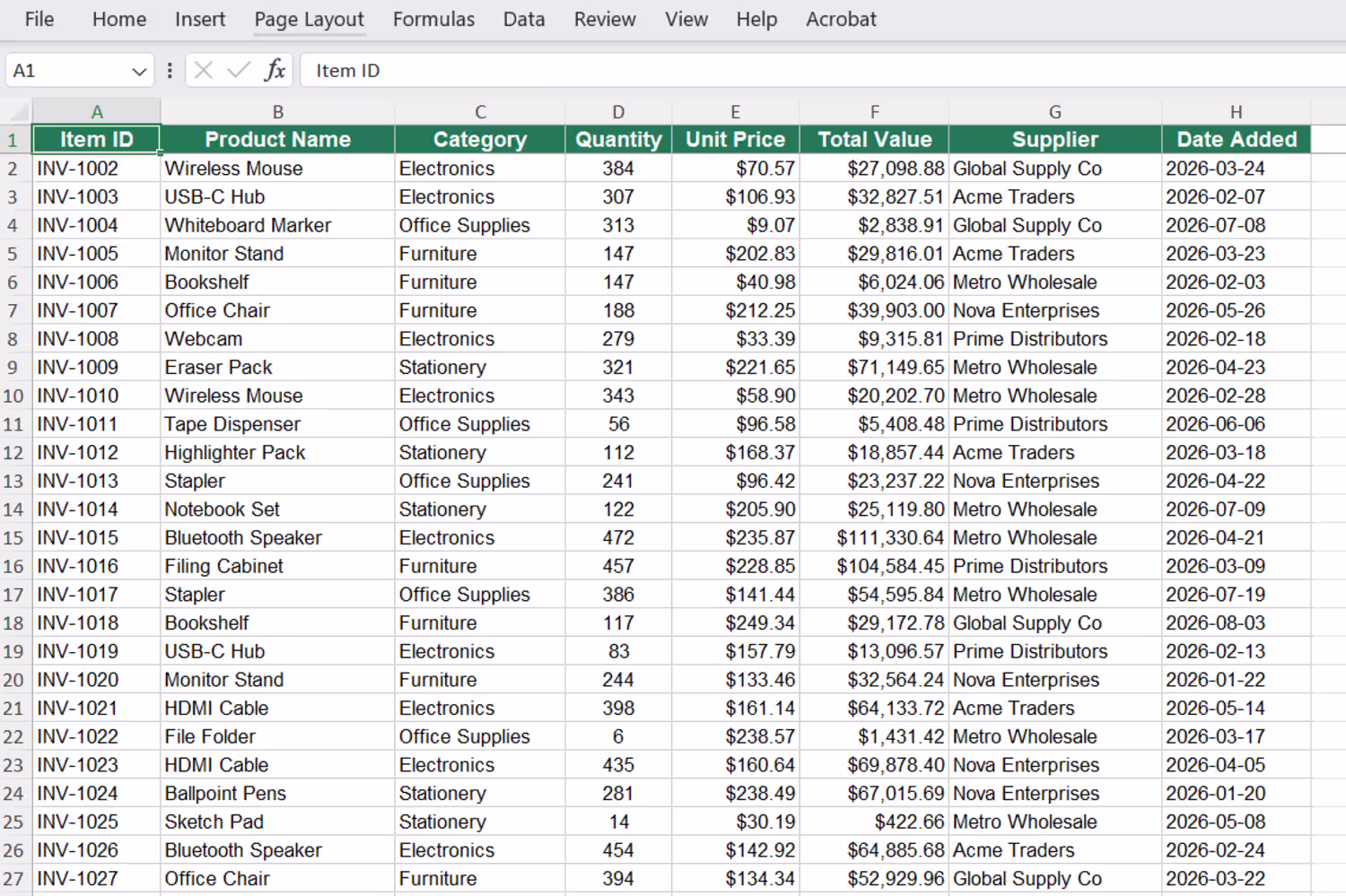Click the Product Name header cell
This screenshot has width=1346, height=896.
click(x=278, y=140)
